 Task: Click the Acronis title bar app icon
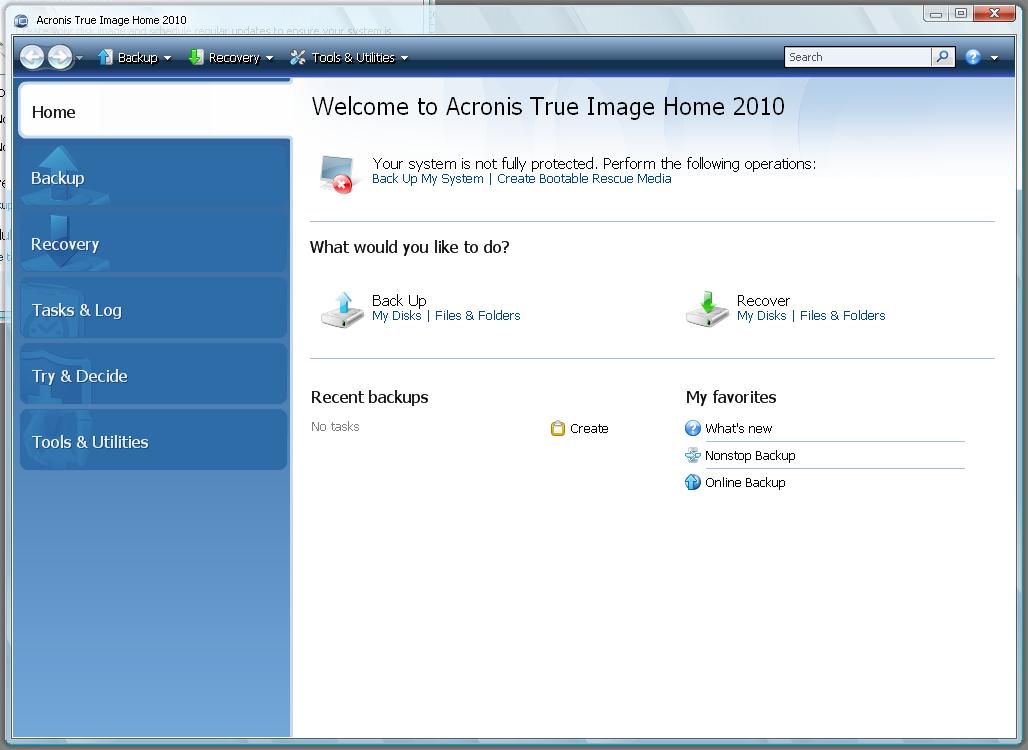[21, 20]
